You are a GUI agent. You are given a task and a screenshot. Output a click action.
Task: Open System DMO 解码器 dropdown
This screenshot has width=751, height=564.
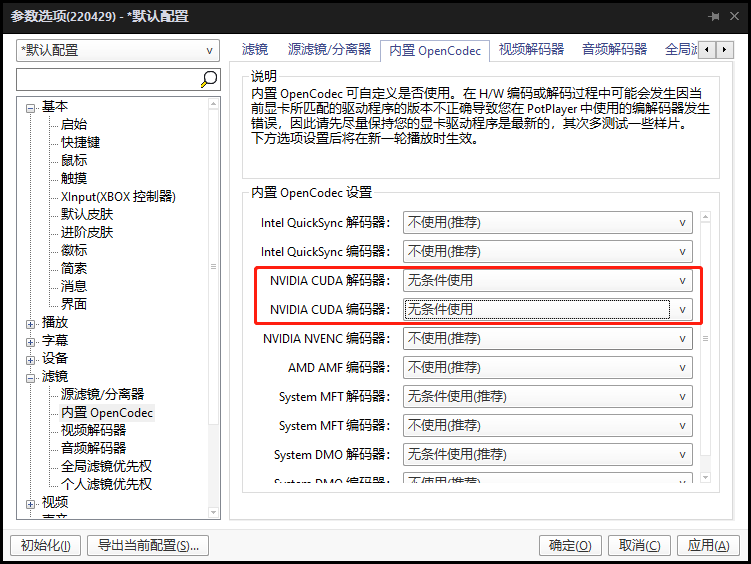click(547, 454)
